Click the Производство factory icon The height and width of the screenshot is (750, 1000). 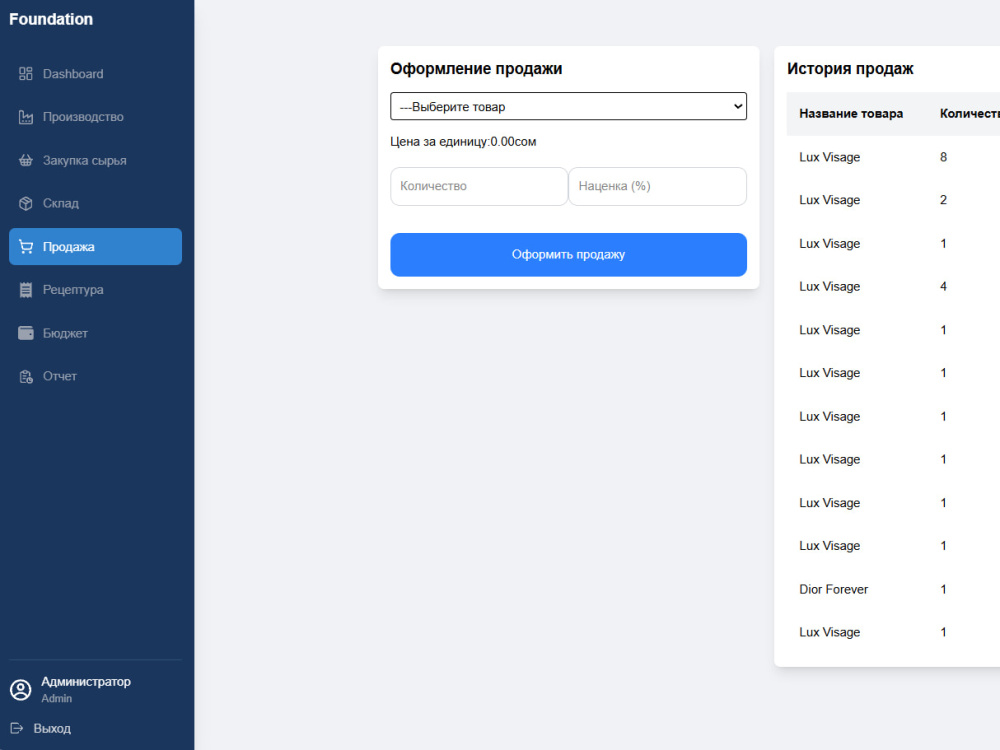[x=26, y=117]
